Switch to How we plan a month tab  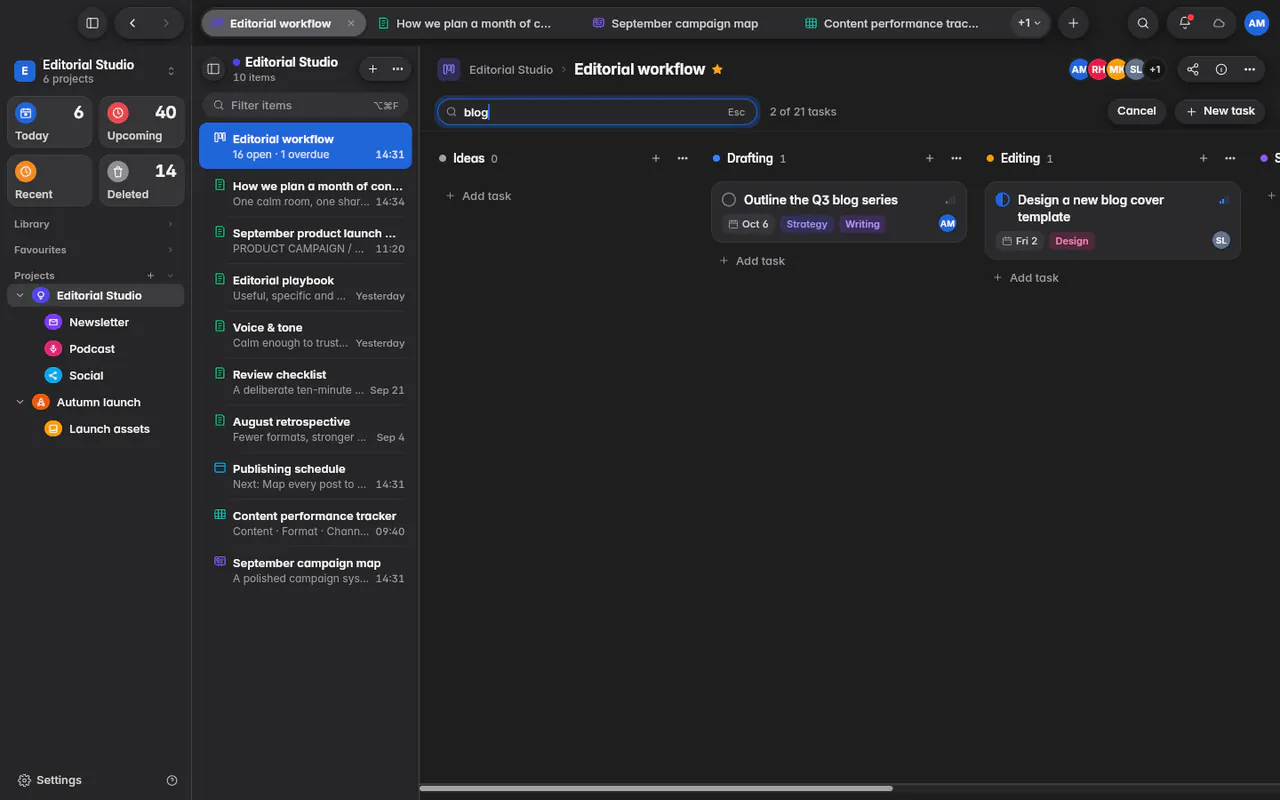[474, 23]
